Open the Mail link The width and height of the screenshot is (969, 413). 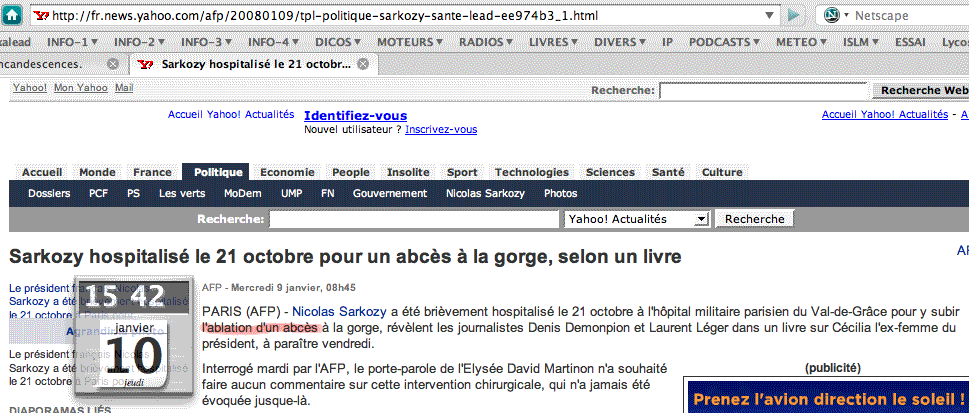[x=124, y=88]
